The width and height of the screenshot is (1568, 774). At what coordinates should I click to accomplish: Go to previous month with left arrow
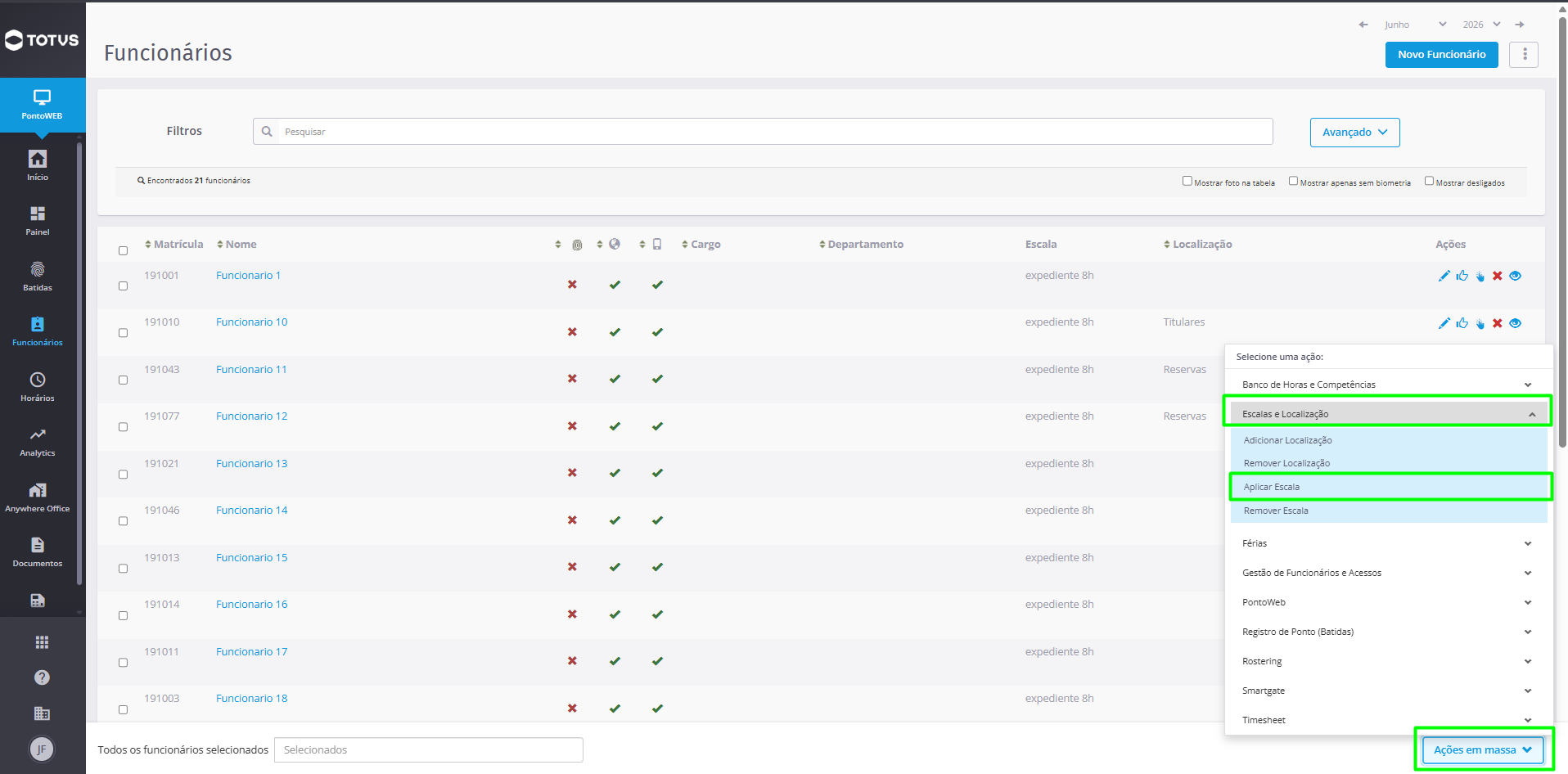click(1363, 25)
